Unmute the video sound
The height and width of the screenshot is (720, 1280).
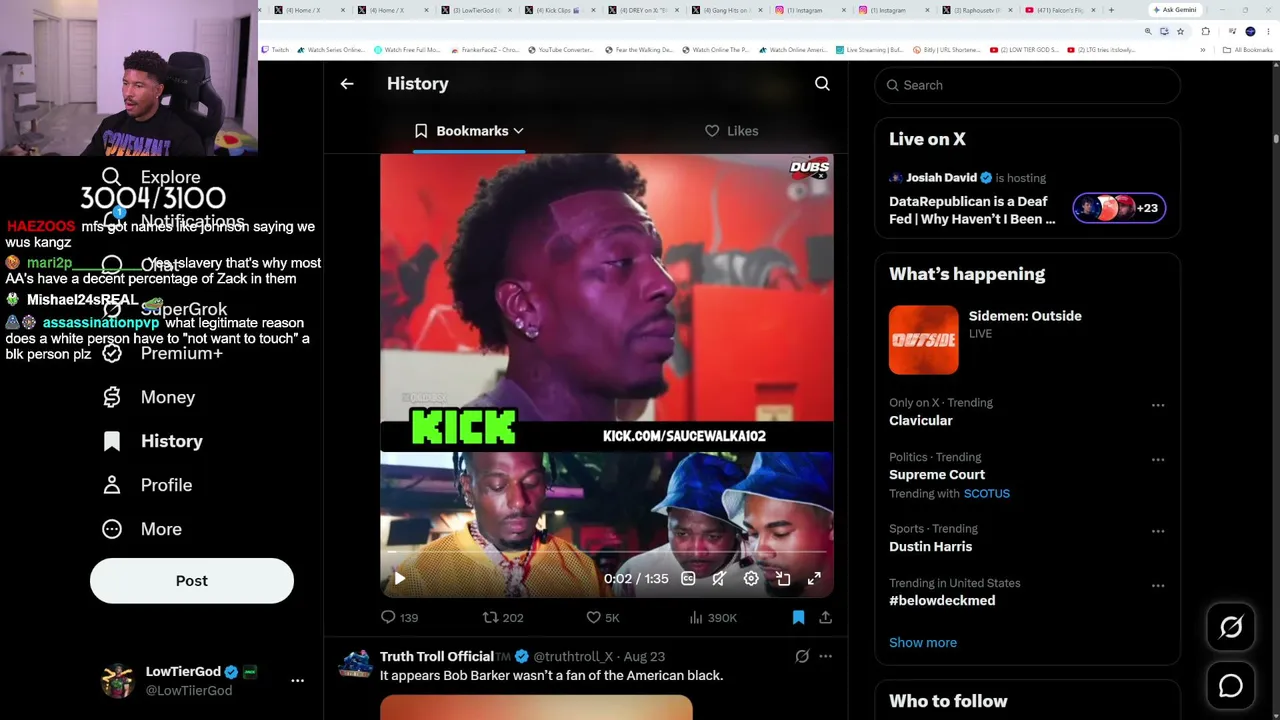point(719,578)
